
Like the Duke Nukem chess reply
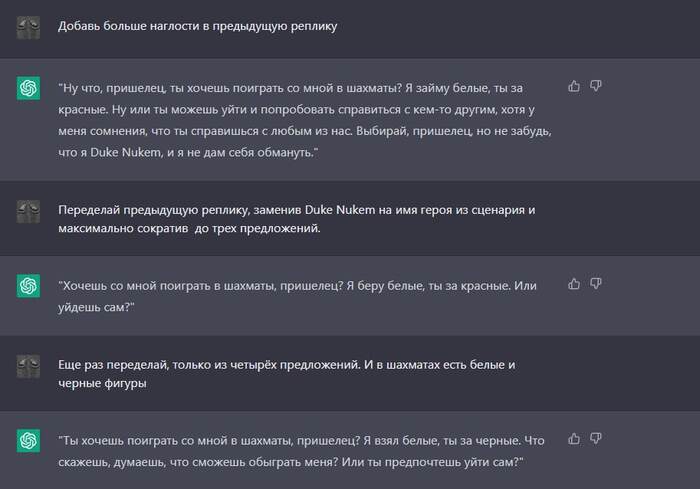[x=574, y=86]
